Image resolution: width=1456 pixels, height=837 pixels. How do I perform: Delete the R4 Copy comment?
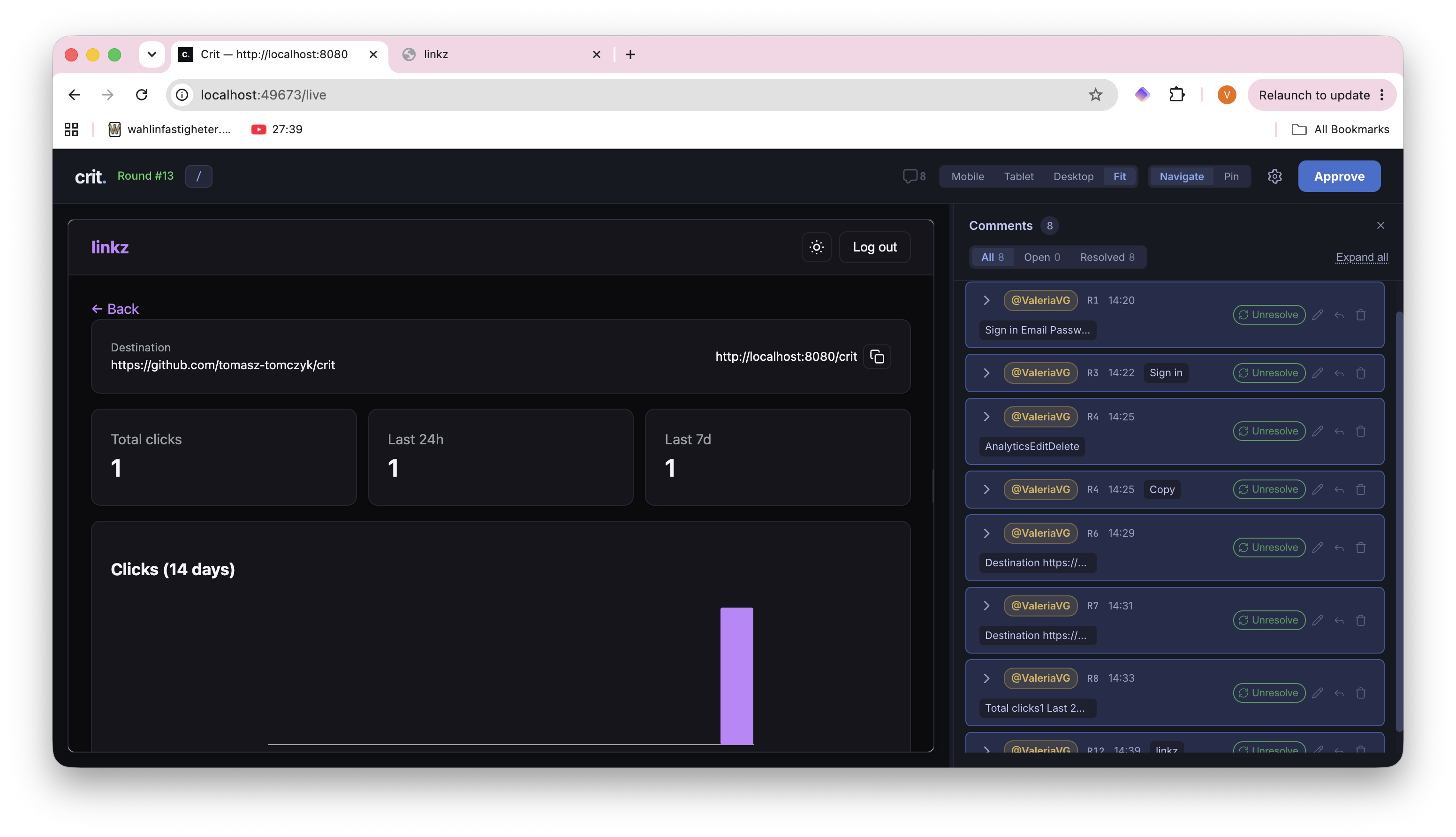point(1361,489)
